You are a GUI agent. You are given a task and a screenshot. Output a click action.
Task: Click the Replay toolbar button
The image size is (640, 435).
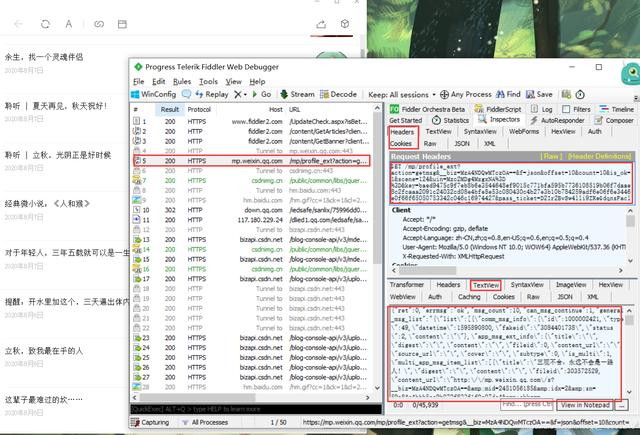point(212,94)
